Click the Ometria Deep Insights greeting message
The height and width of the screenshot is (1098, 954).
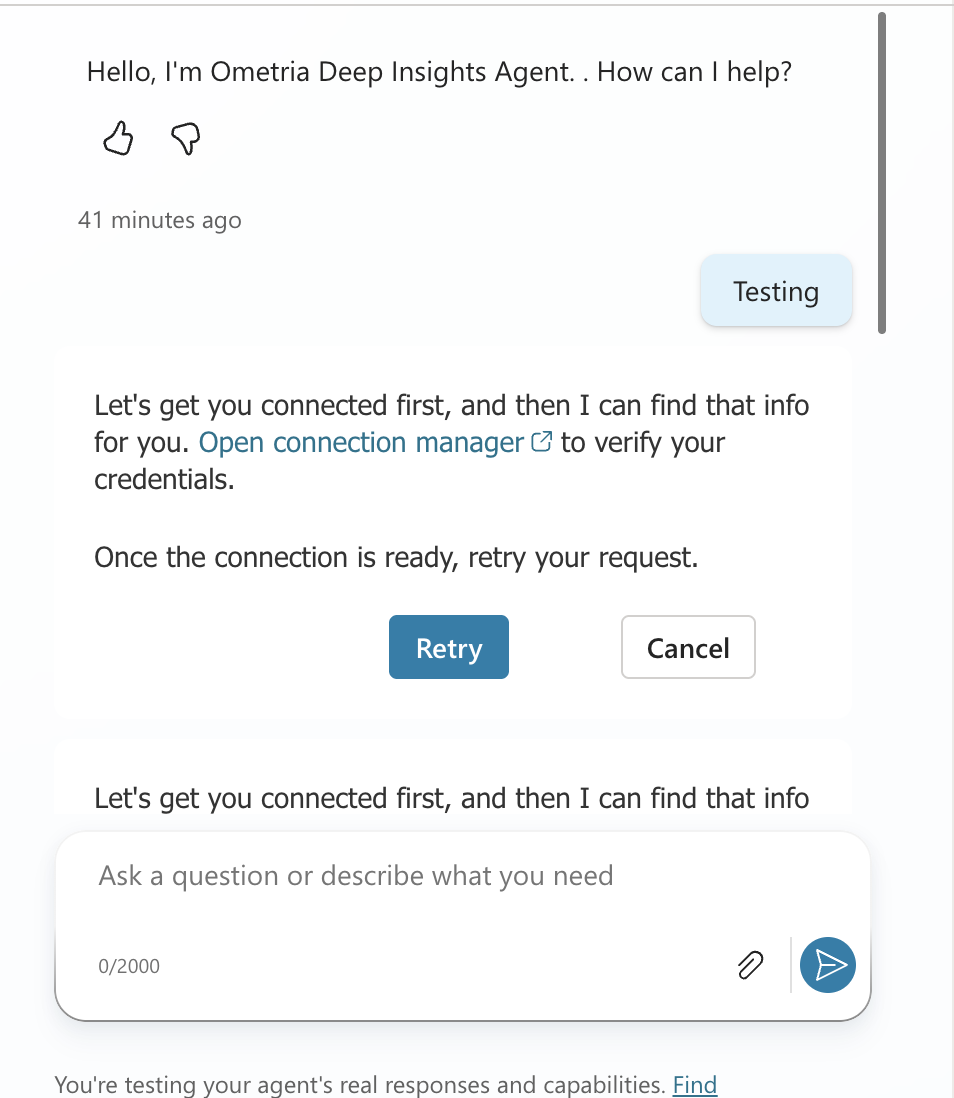tap(439, 72)
